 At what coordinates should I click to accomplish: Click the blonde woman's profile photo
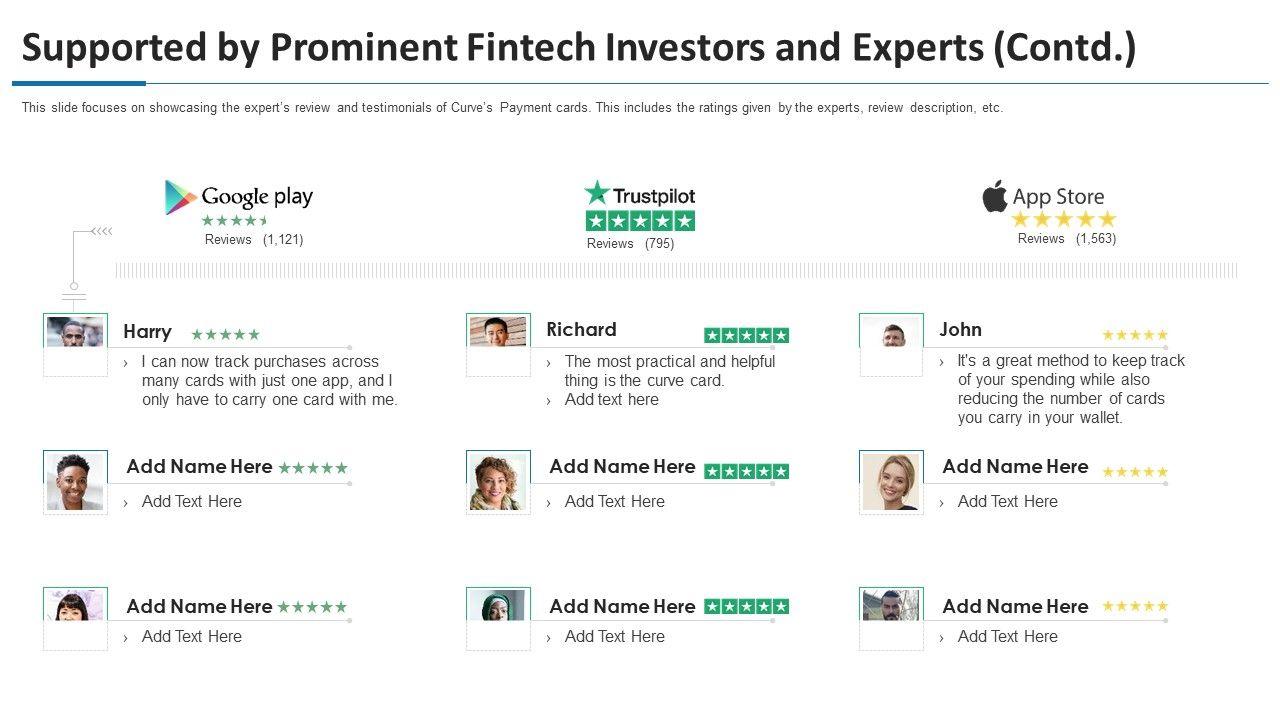click(x=891, y=481)
